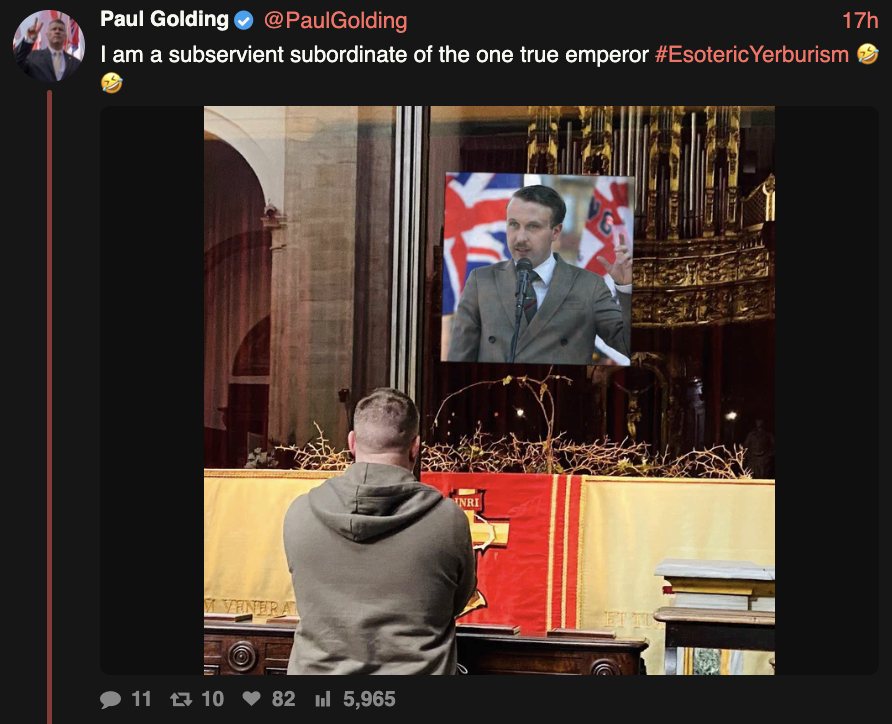Open the author's round profile avatar

coord(49,45)
